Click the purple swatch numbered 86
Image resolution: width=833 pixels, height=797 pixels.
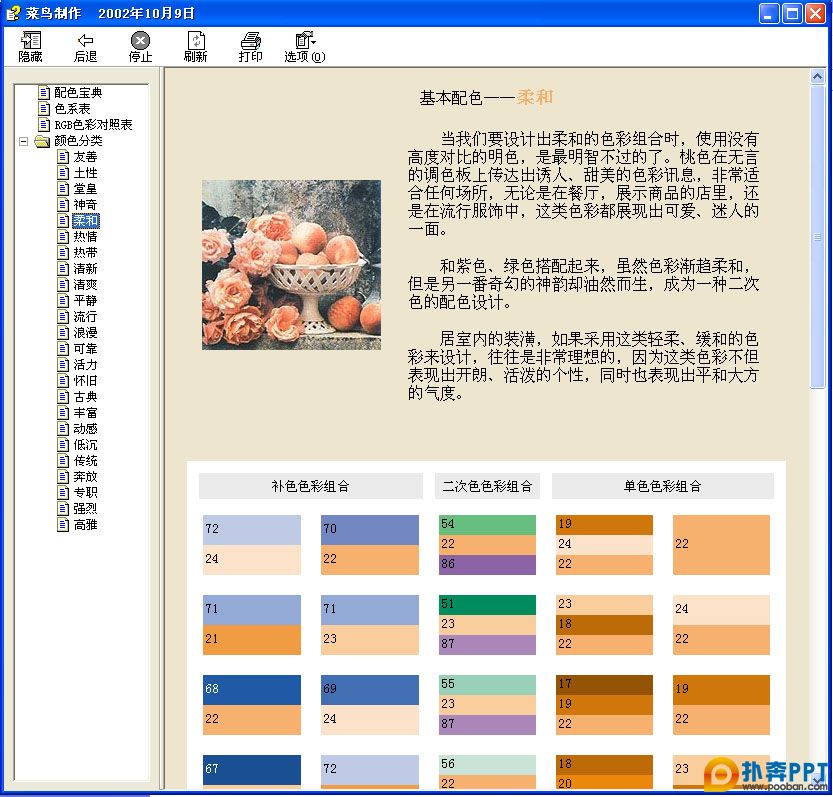(x=487, y=564)
